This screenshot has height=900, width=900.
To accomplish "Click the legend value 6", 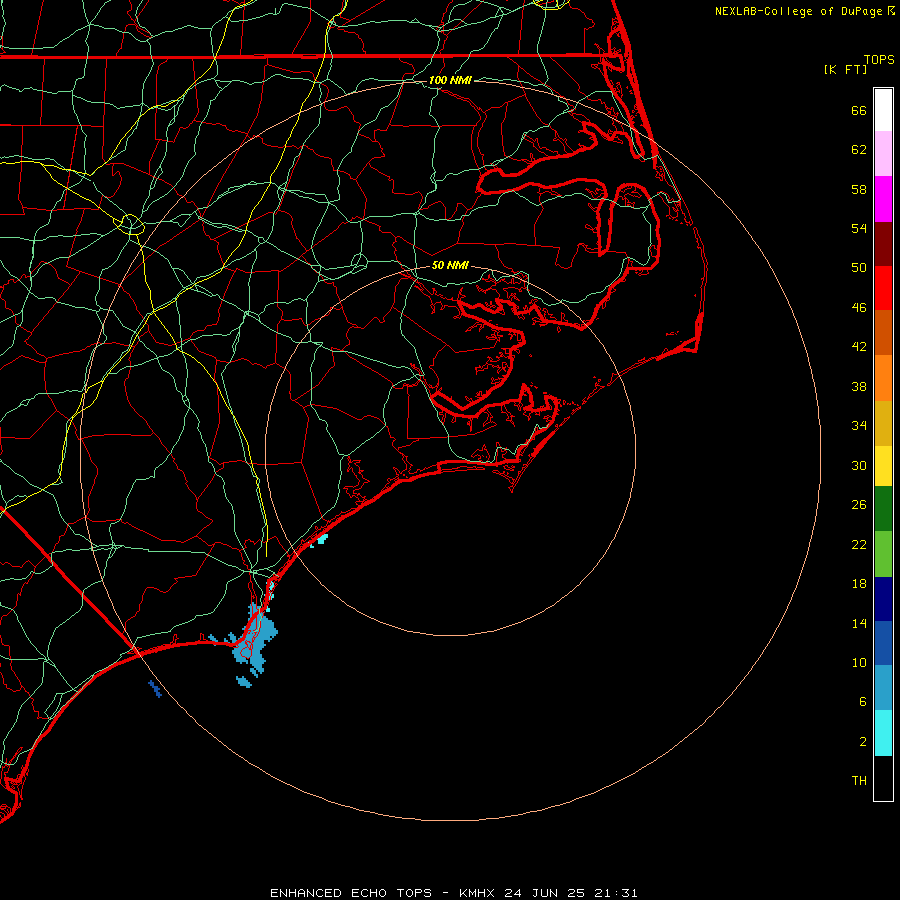I will pos(863,702).
